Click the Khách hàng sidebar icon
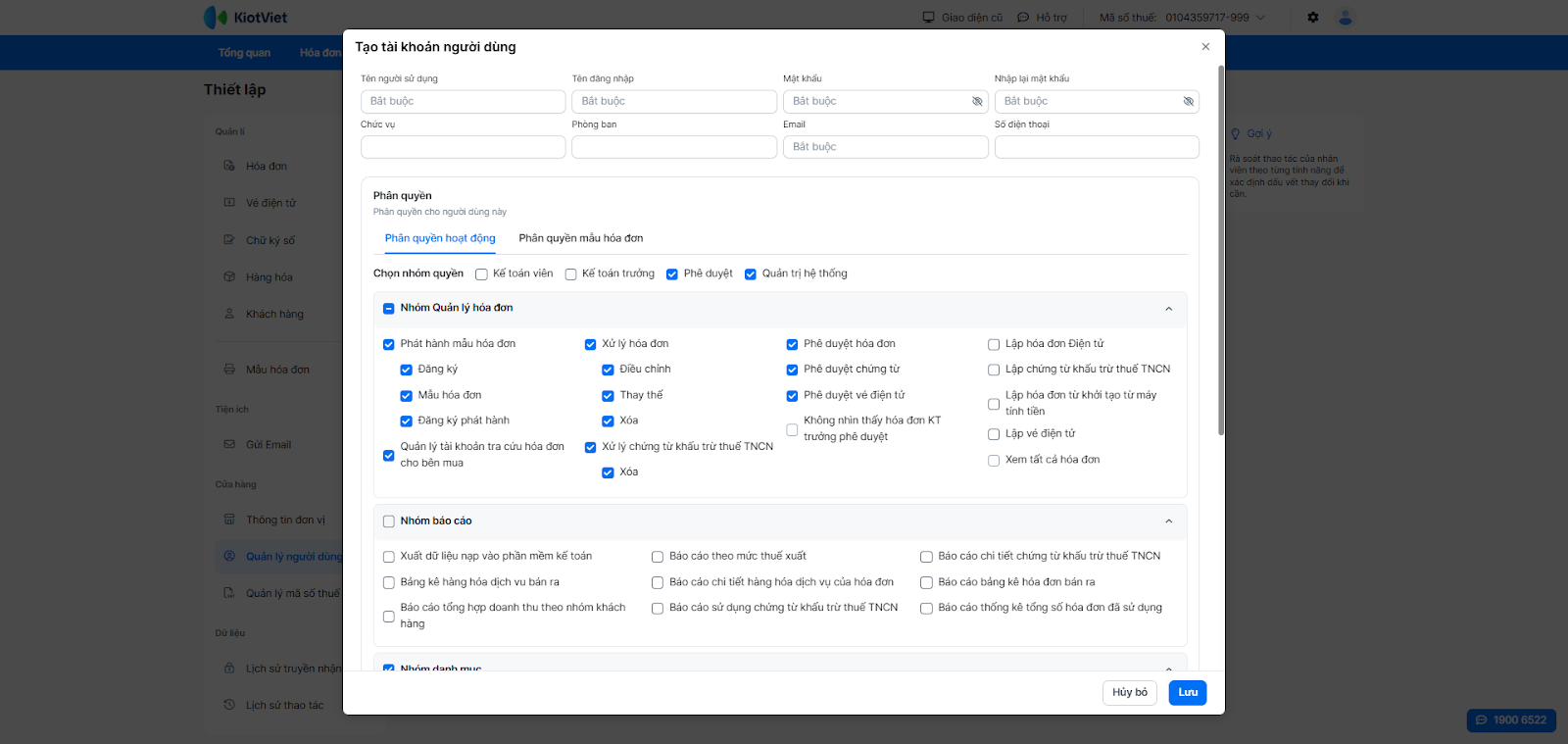This screenshot has height=744, width=1568. pos(229,314)
